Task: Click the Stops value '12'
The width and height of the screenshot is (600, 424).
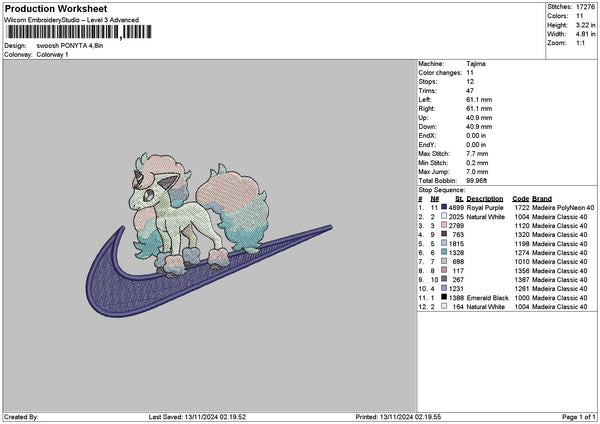Action: (470, 82)
